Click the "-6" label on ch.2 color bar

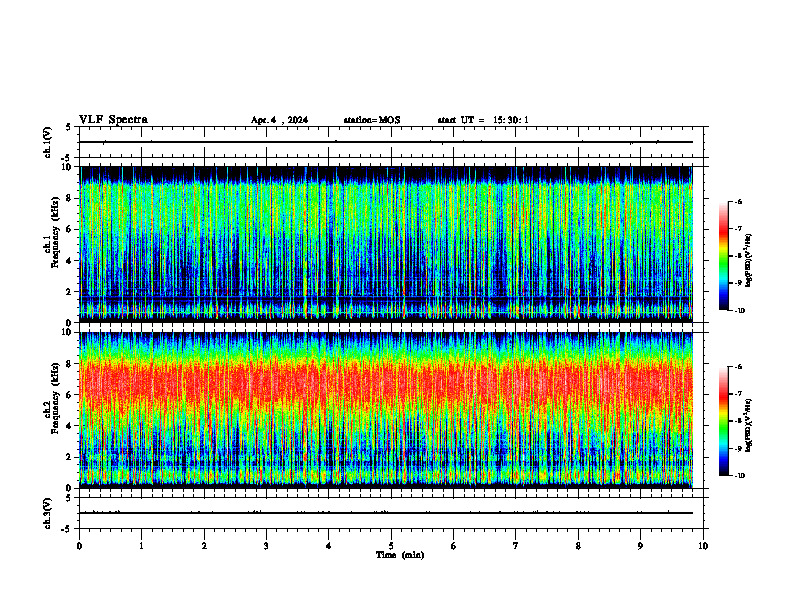pyautogui.click(x=738, y=367)
